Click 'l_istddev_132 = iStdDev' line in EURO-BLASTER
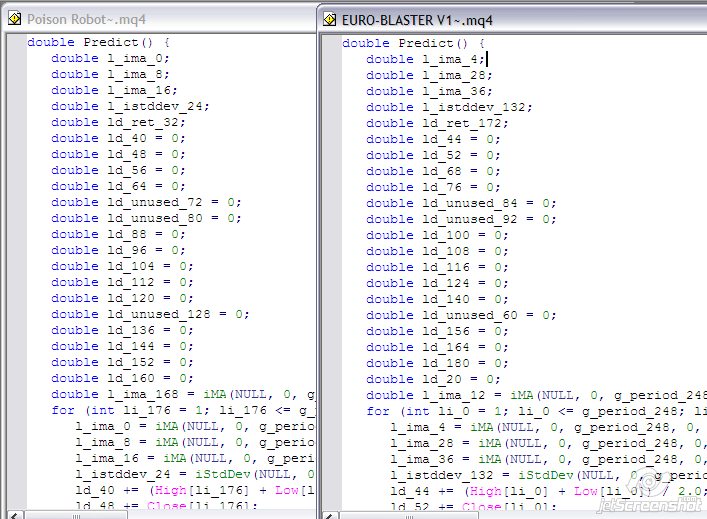The width and height of the screenshot is (707, 519). (x=548, y=476)
